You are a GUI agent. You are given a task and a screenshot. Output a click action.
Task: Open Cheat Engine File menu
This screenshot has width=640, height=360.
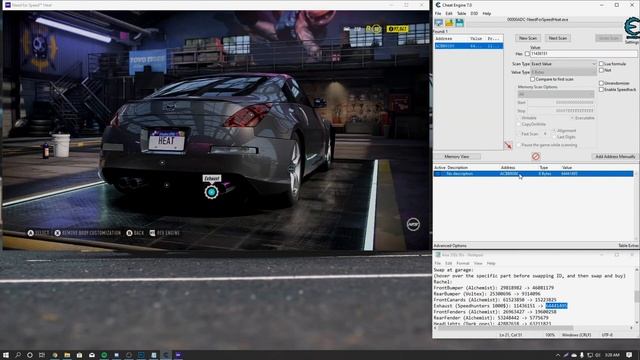click(x=438, y=13)
